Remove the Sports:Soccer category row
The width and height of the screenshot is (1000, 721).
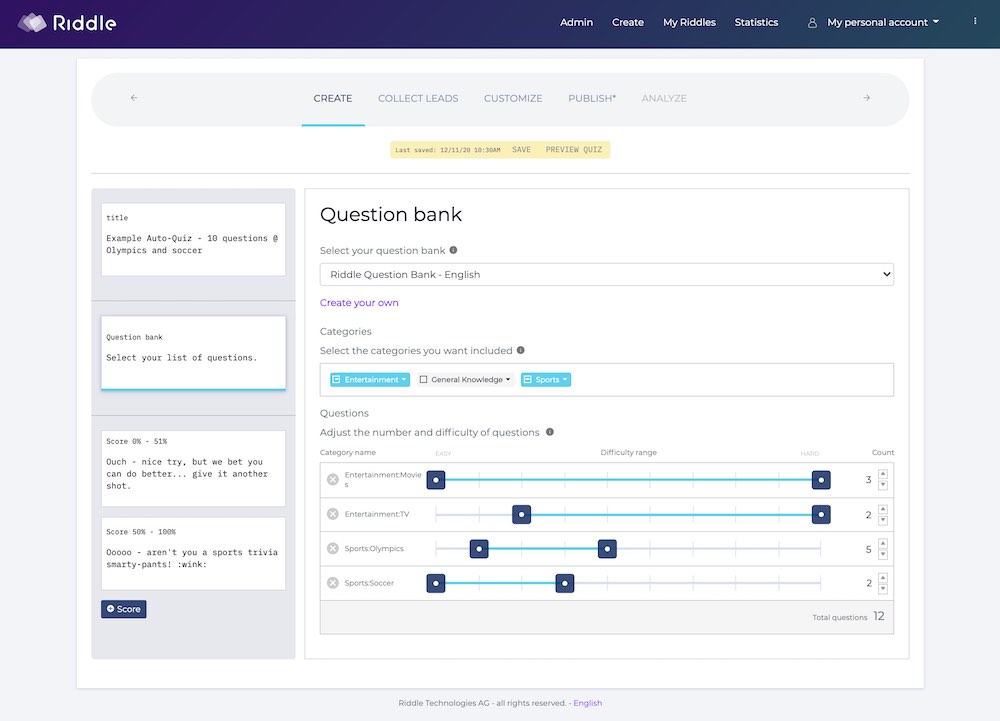[332, 583]
